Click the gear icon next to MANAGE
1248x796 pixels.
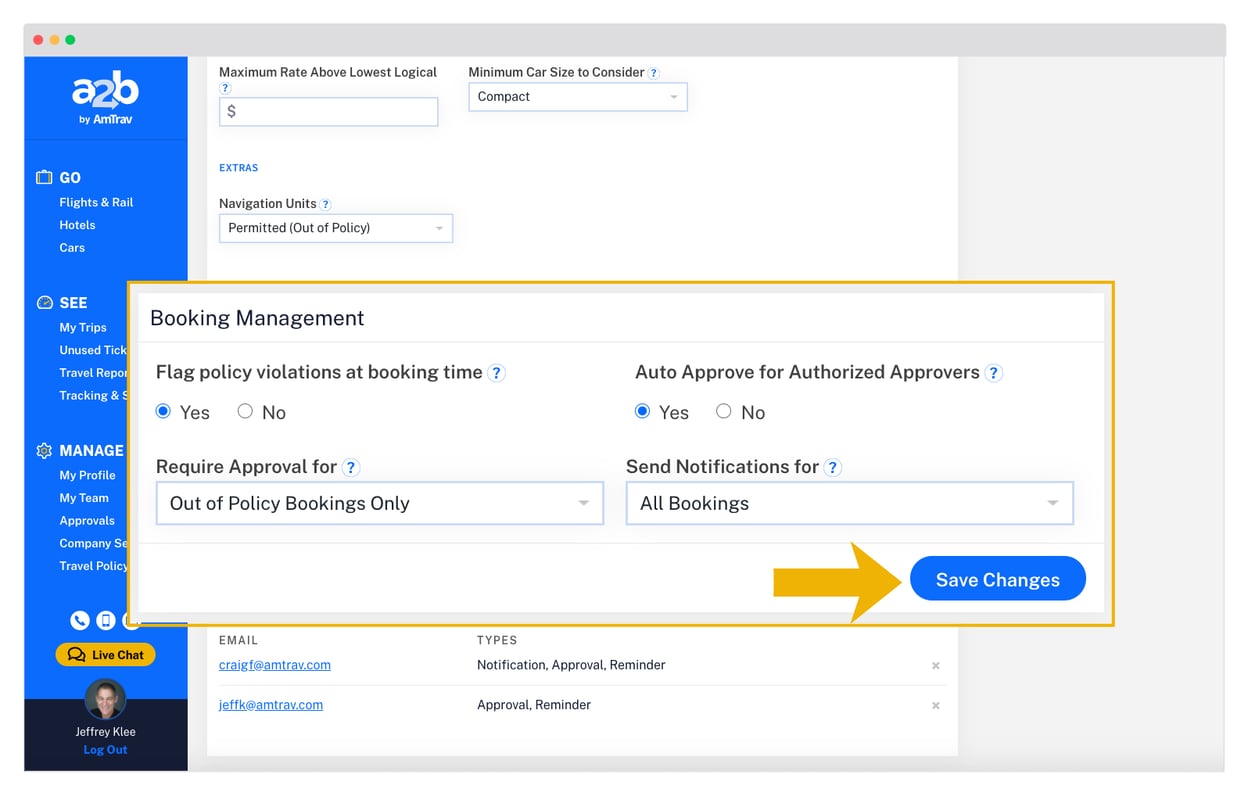click(x=43, y=450)
